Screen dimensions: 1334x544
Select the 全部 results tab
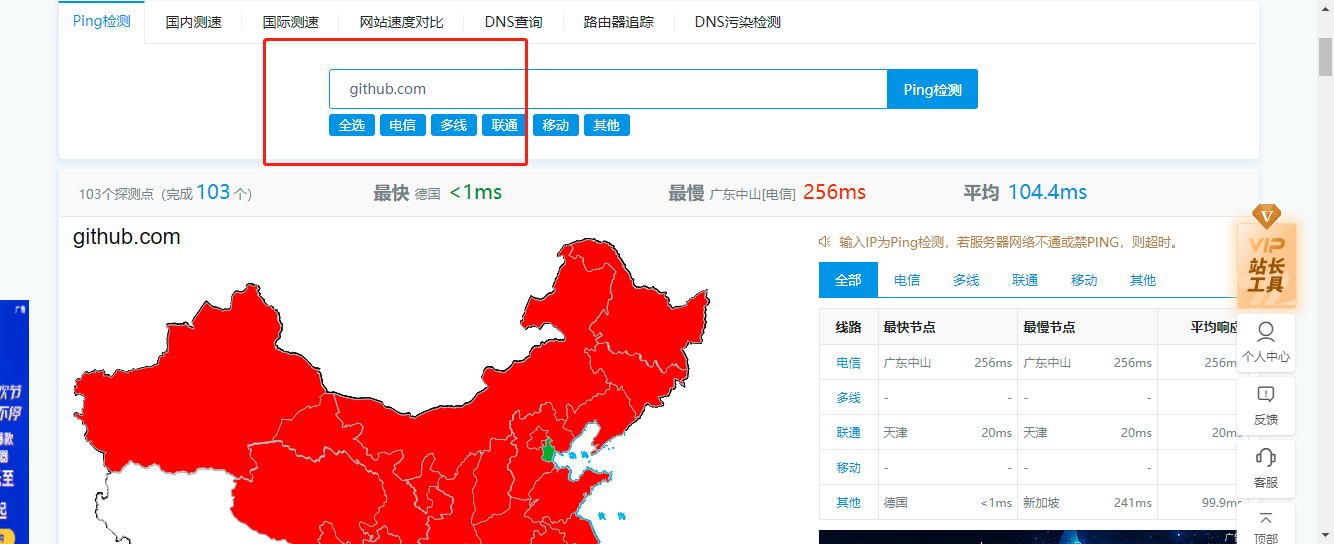pos(848,280)
